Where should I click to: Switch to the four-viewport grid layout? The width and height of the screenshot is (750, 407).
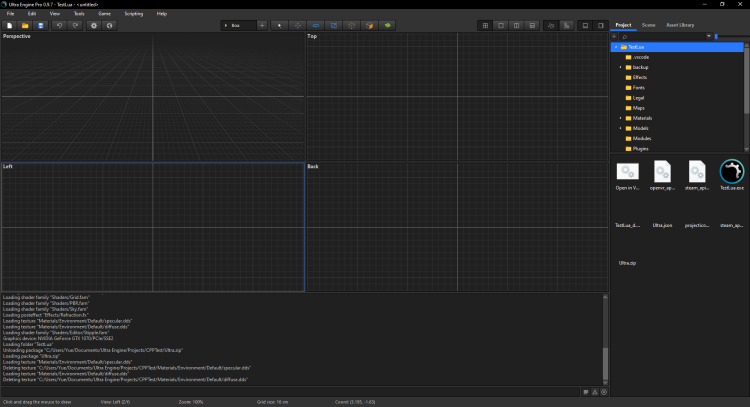pos(485,25)
